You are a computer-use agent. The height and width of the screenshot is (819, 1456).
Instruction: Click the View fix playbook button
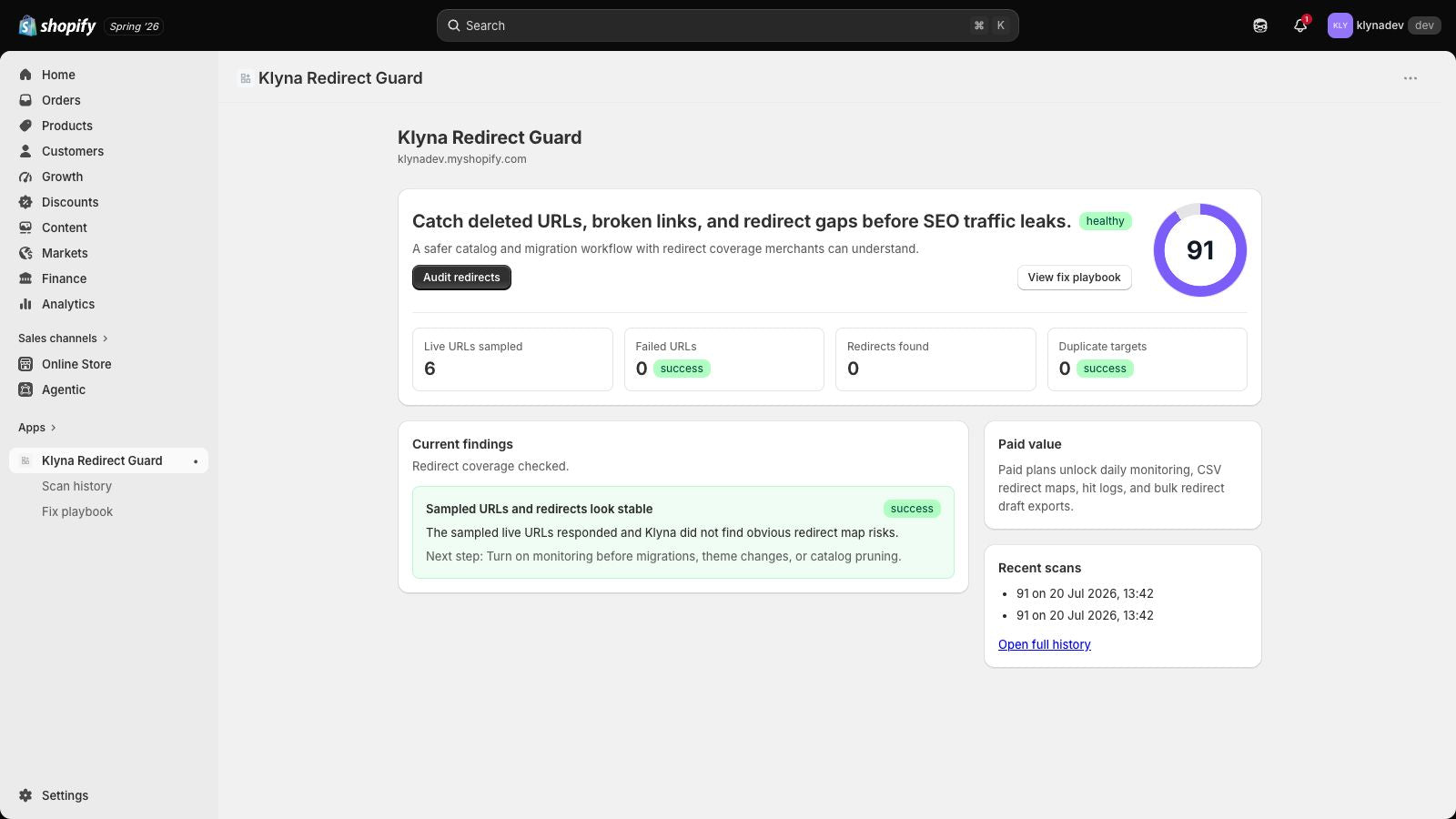point(1074,278)
